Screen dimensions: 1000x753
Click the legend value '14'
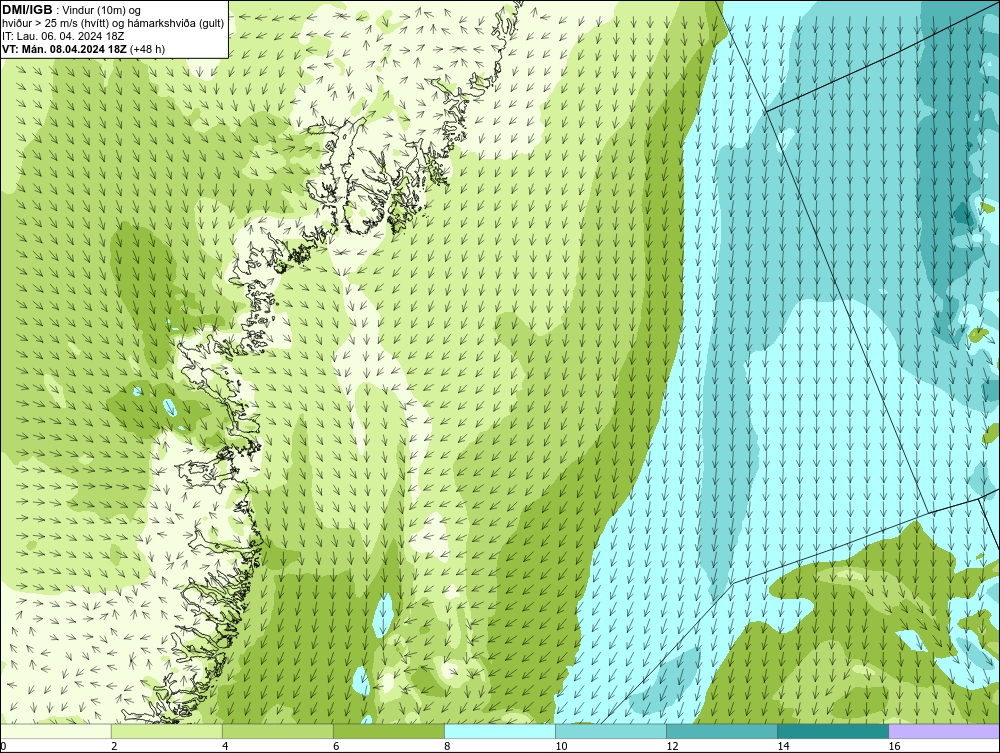tap(783, 746)
